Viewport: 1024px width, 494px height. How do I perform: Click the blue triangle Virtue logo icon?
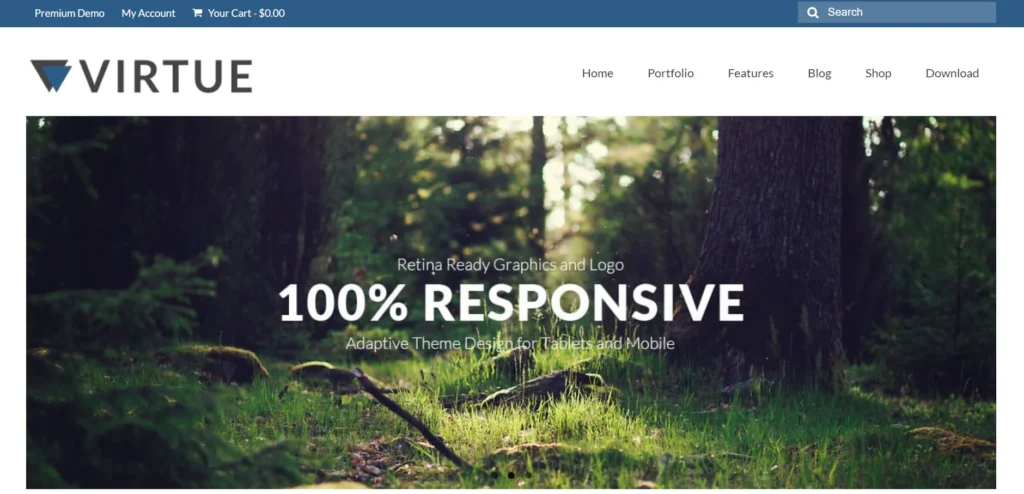tap(51, 76)
